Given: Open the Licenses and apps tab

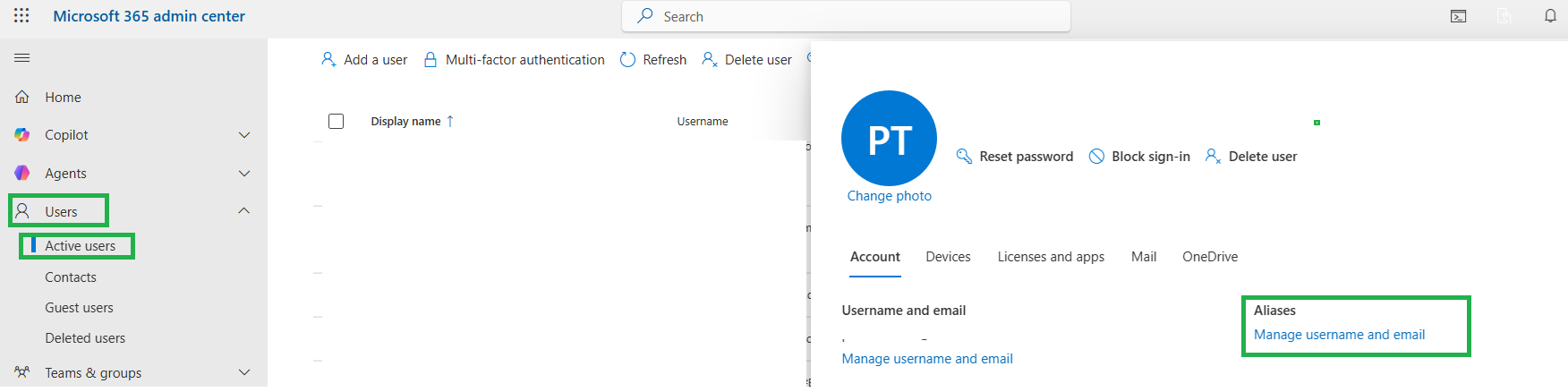Looking at the screenshot, I should tap(1051, 257).
